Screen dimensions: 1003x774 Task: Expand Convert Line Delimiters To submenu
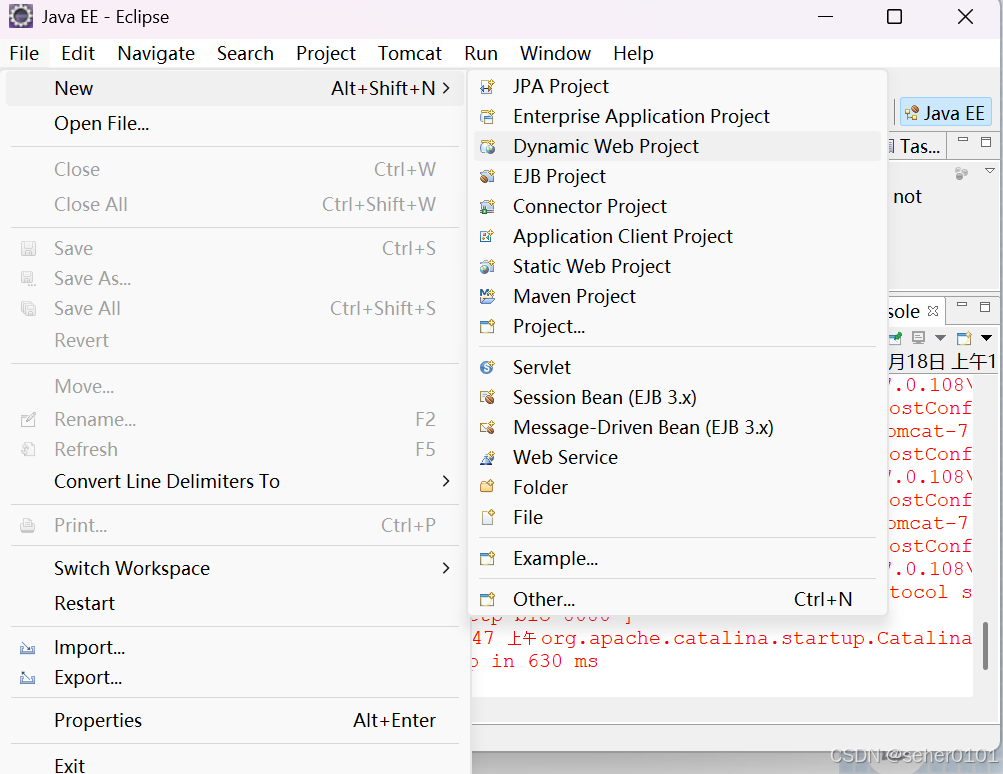click(x=446, y=481)
